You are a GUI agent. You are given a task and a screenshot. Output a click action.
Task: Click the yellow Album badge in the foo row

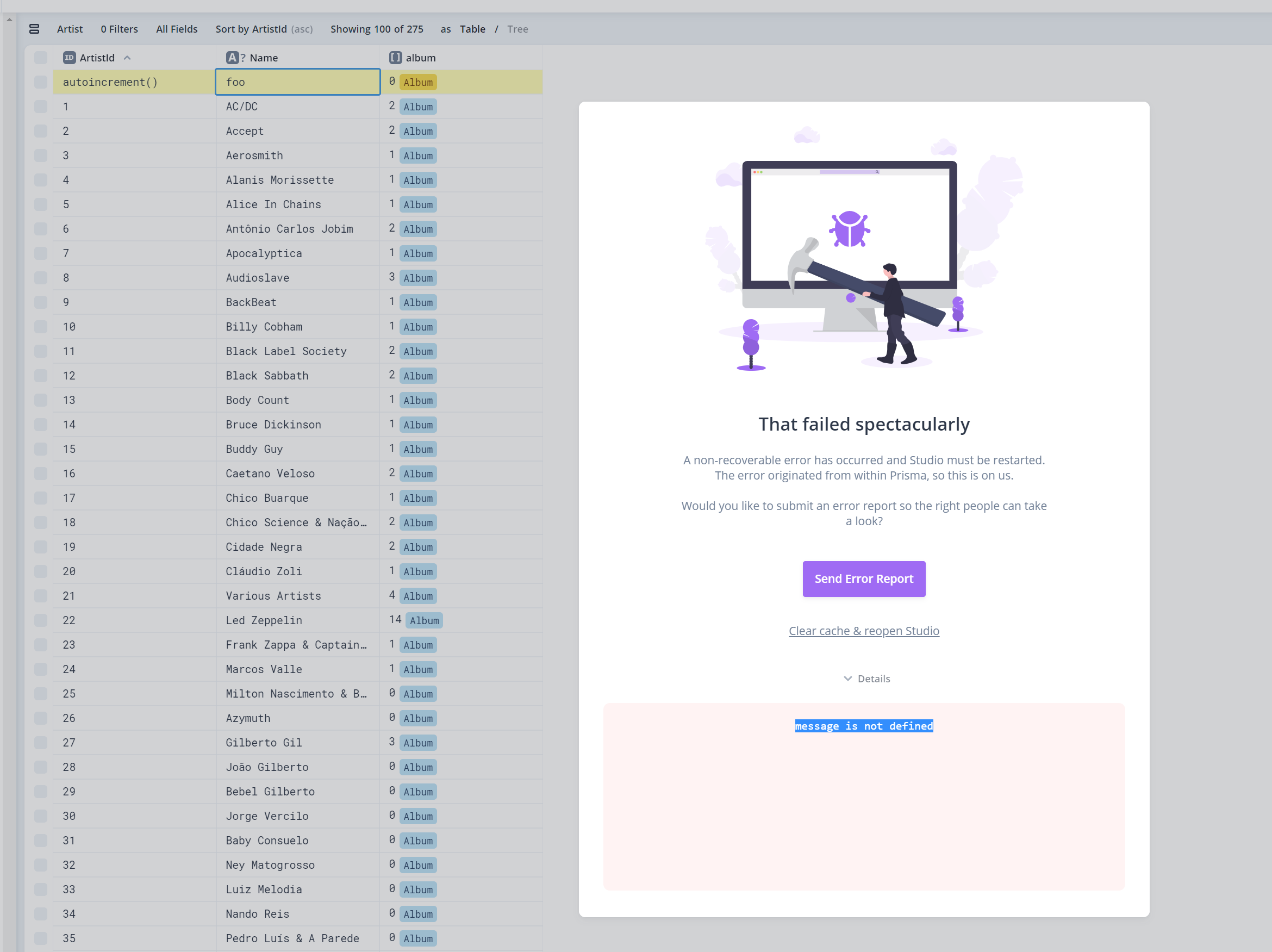(x=418, y=82)
